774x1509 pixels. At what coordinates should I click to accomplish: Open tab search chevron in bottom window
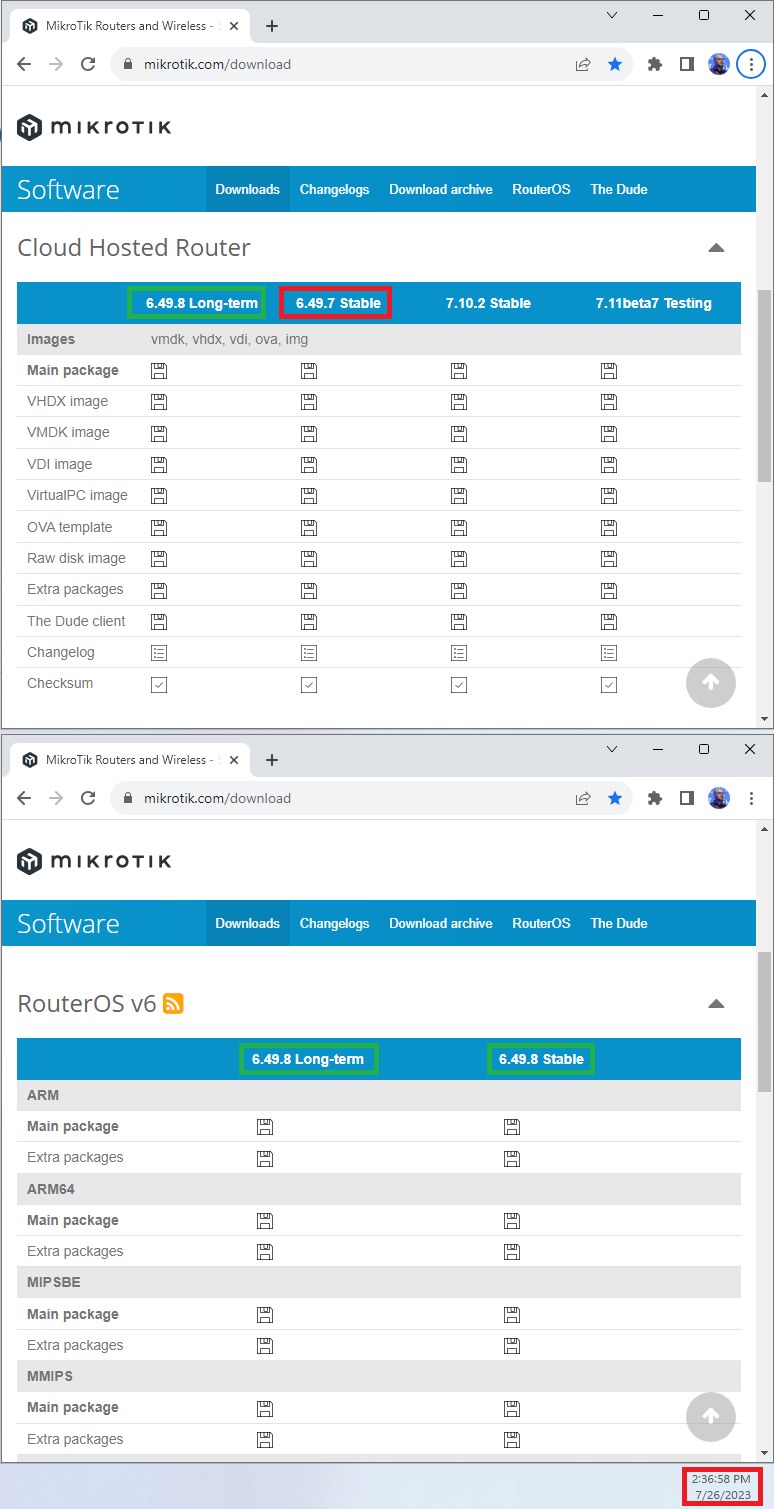click(612, 749)
